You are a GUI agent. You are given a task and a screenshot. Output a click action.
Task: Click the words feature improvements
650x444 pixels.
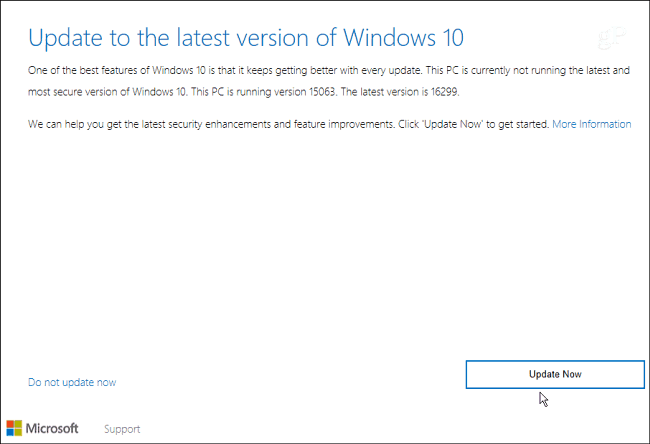point(344,124)
